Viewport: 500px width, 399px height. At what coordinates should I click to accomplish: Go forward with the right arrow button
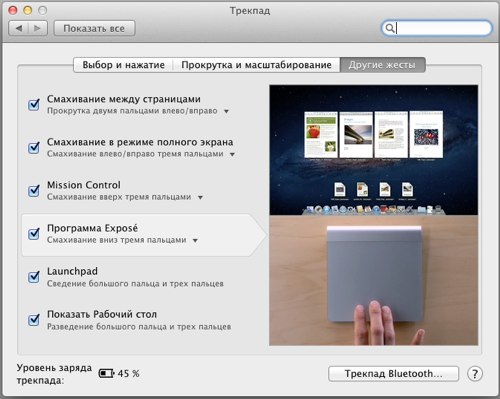pos(38,28)
